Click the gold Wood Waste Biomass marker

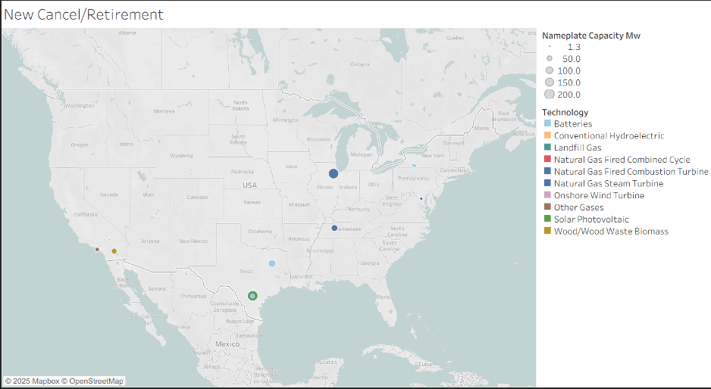(114, 251)
